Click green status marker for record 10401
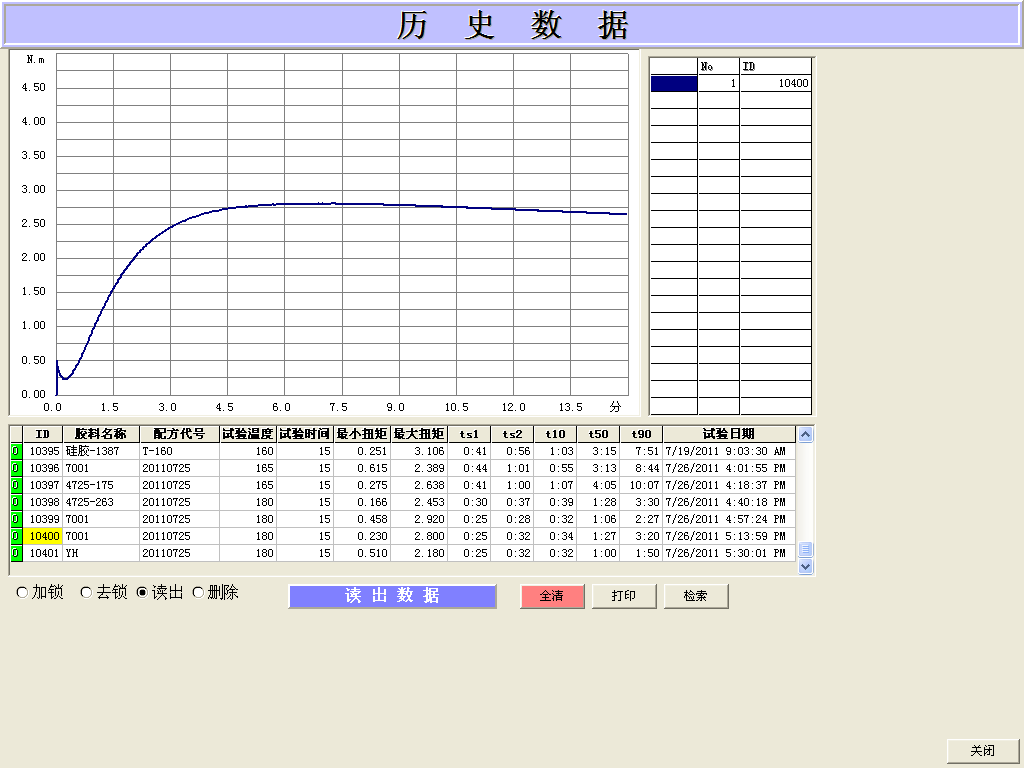1024x768 pixels. (x=16, y=554)
